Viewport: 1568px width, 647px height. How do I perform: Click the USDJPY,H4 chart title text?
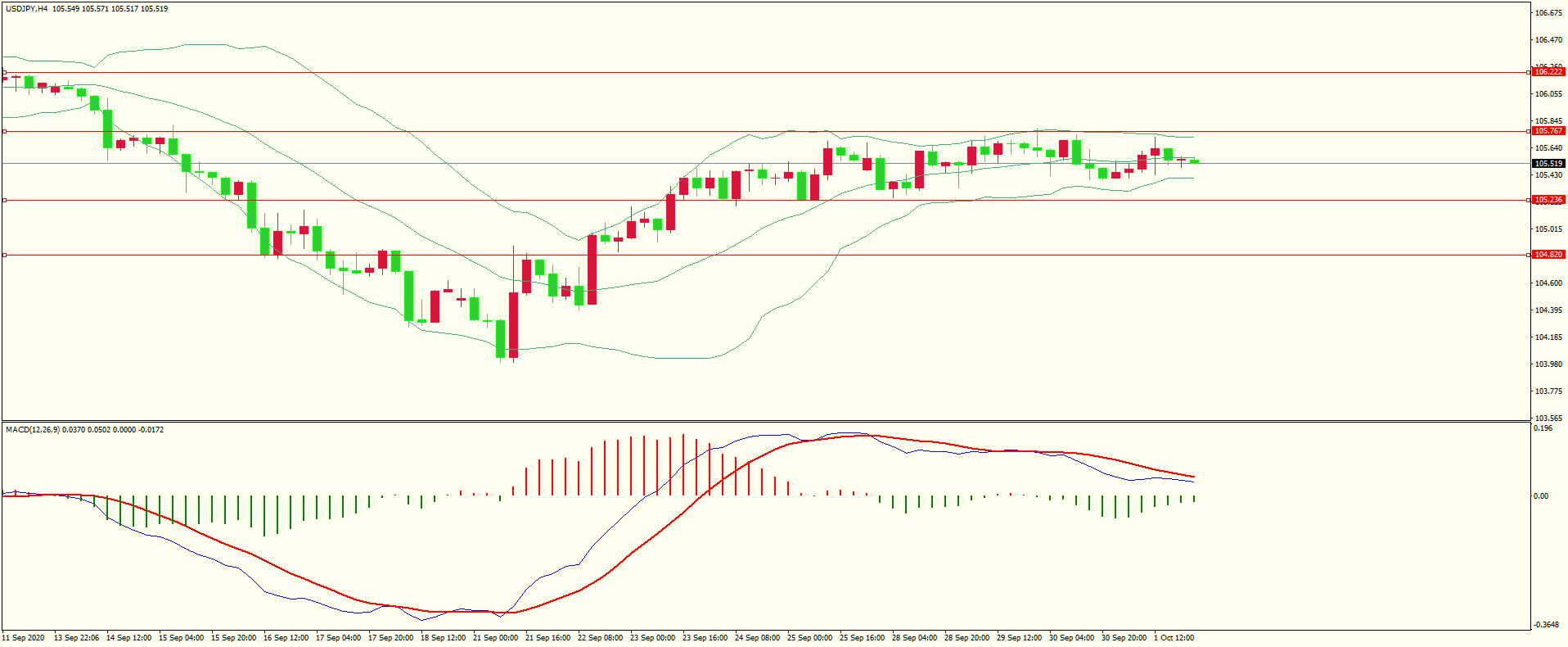26,9
